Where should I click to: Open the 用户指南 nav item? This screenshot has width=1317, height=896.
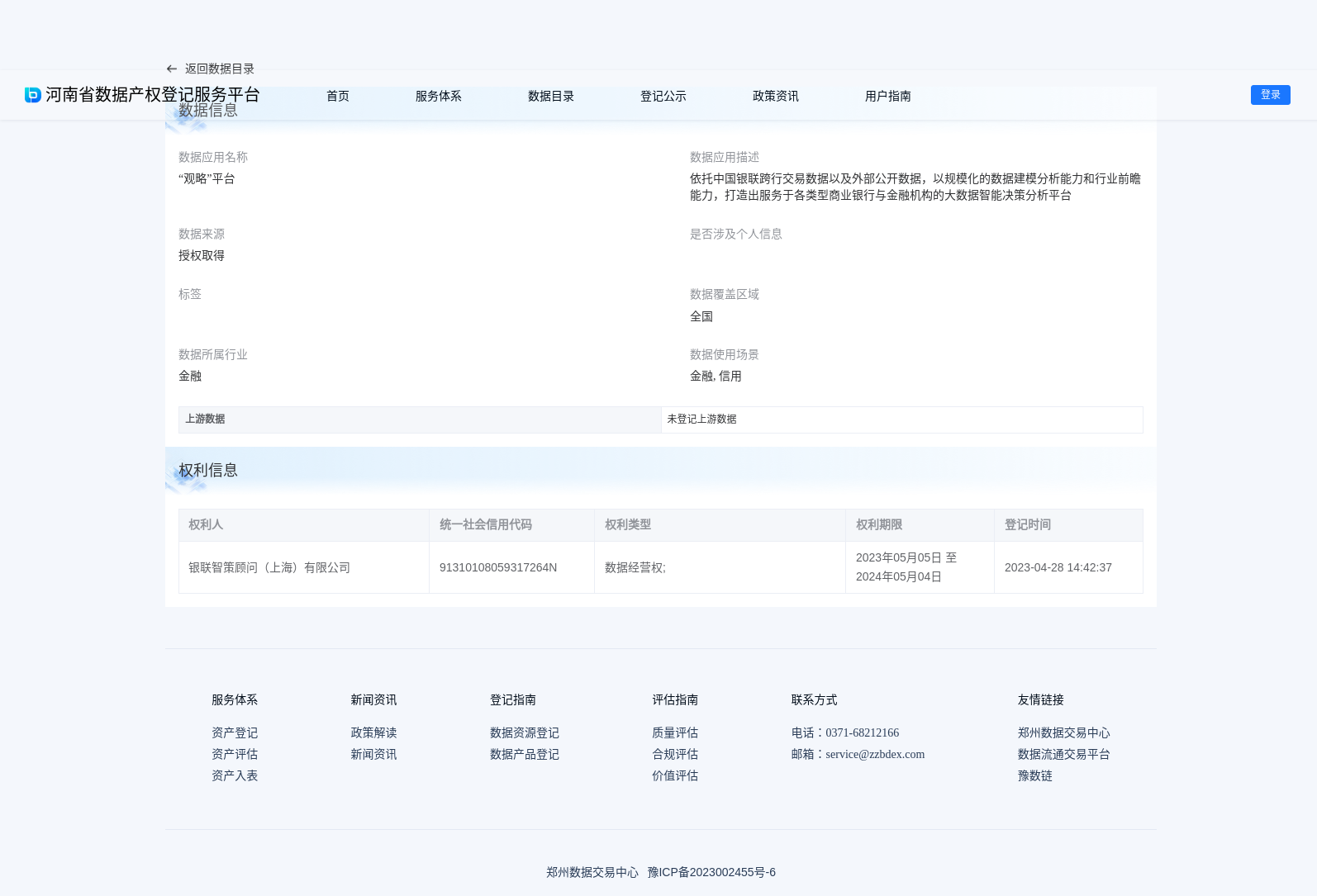click(888, 96)
